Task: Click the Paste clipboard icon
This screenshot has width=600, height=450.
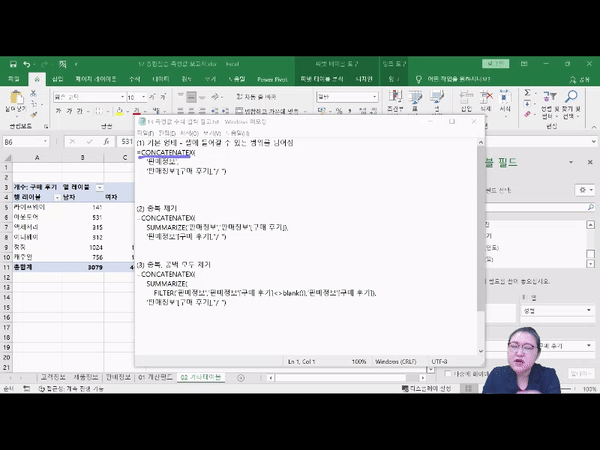Action: point(17,101)
